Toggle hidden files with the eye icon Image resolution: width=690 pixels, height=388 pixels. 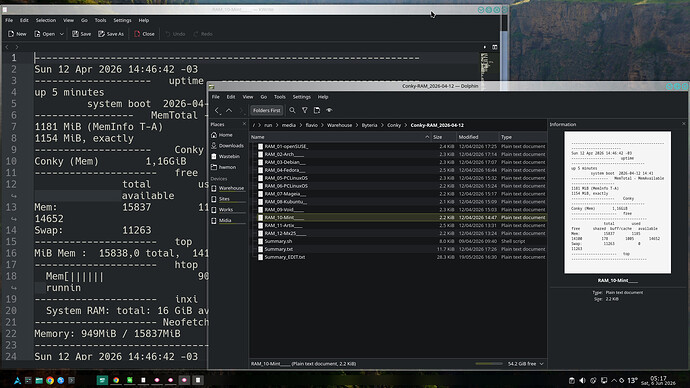(x=329, y=110)
